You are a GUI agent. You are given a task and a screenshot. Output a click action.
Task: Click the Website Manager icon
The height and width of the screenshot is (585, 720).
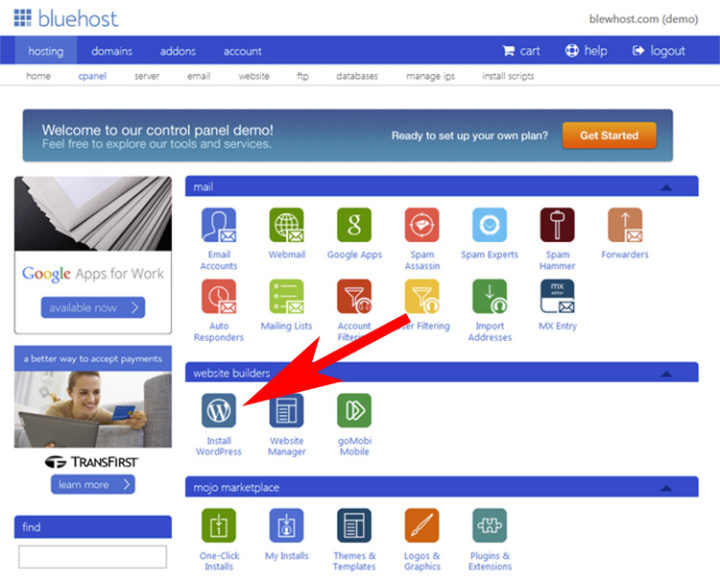(286, 411)
